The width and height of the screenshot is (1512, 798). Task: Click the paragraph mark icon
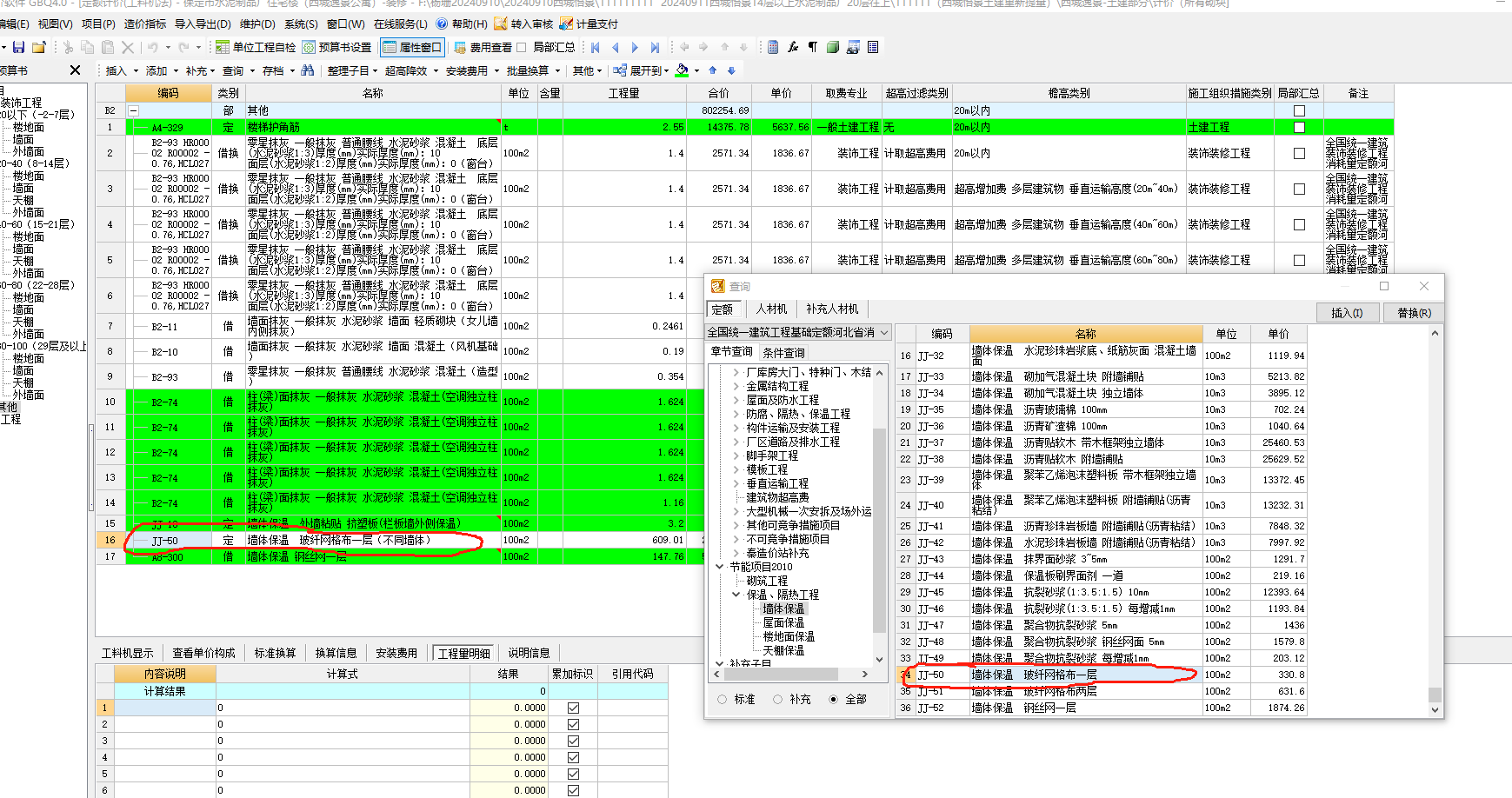[x=813, y=47]
